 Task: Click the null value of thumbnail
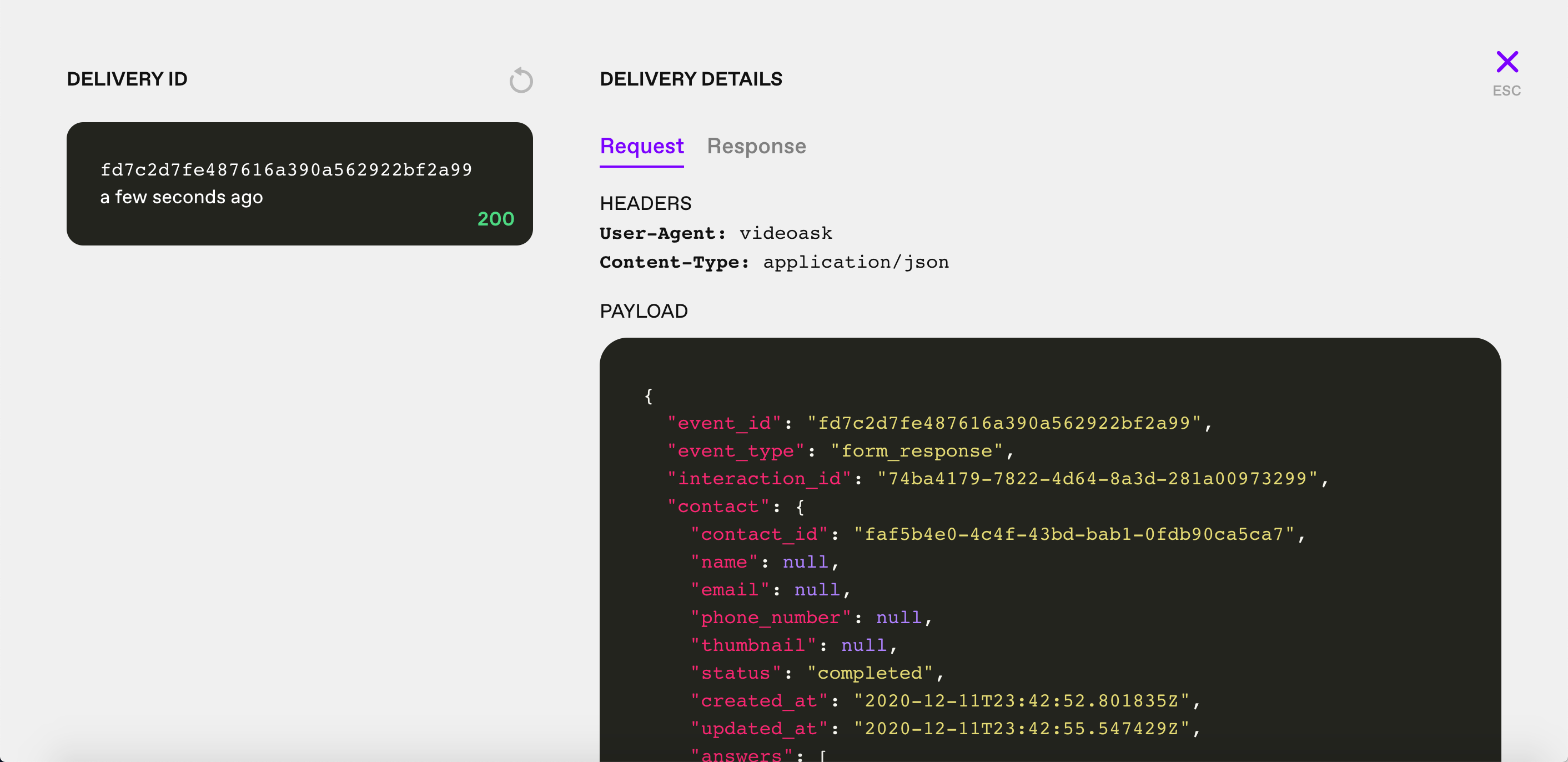coord(864,645)
